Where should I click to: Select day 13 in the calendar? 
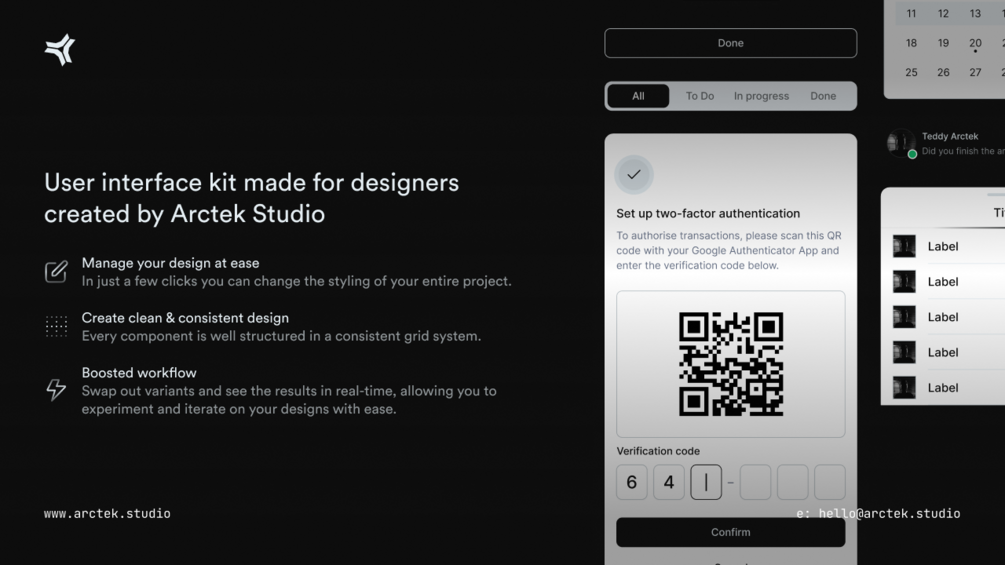click(976, 13)
